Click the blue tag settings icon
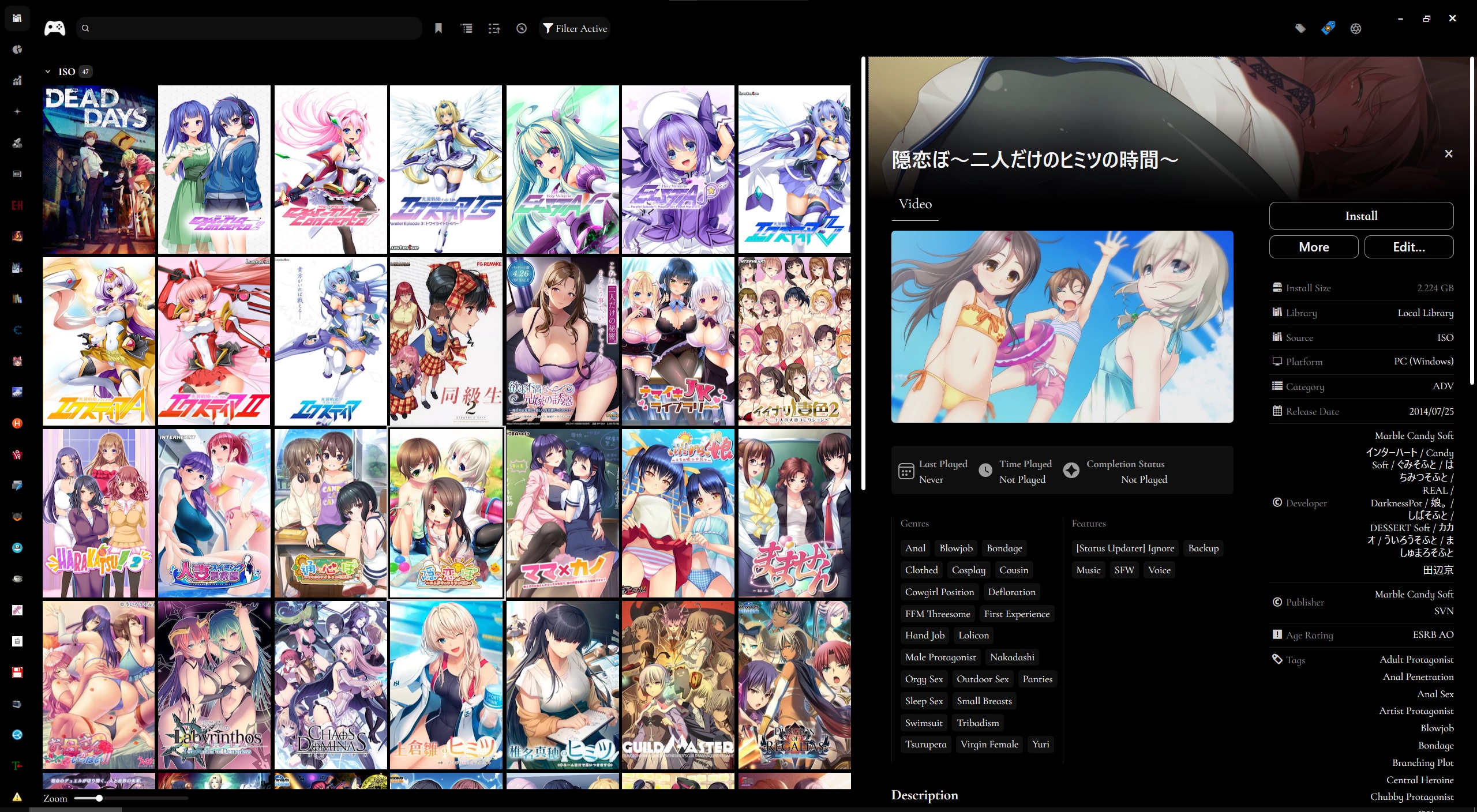Screen dimensions: 1477x812 click(1328, 28)
